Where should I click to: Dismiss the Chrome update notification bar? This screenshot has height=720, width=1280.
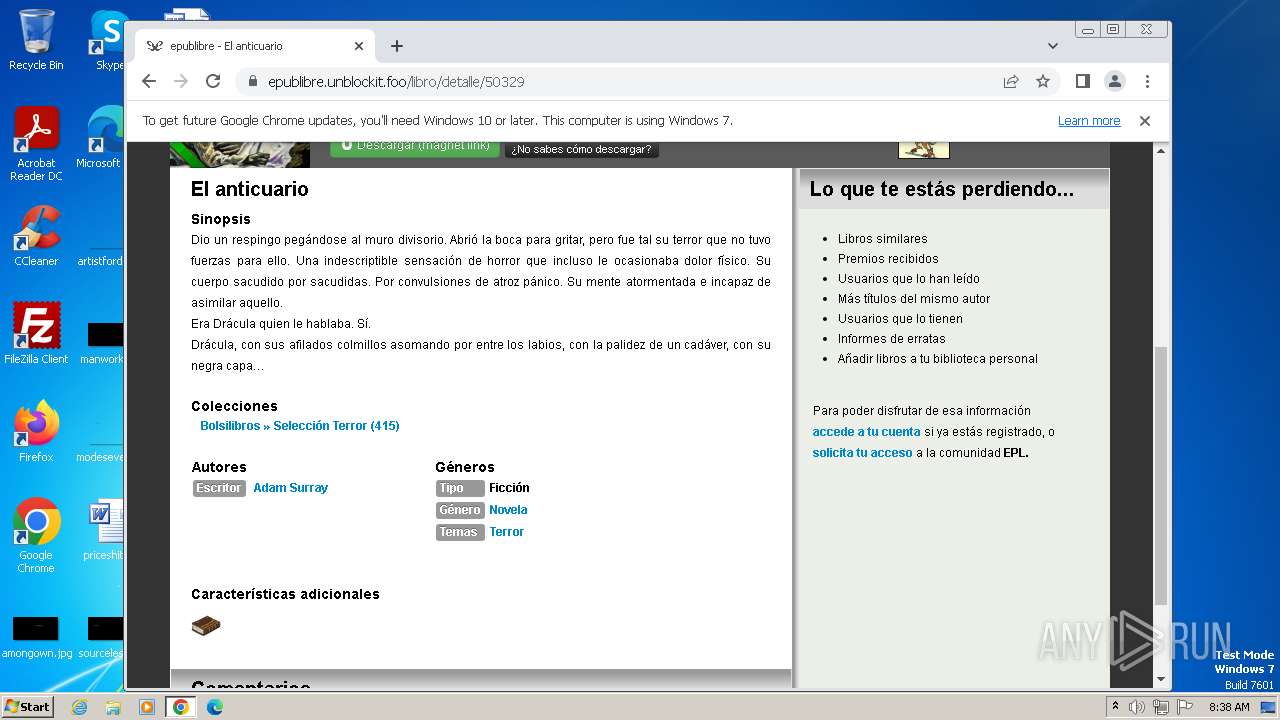pyautogui.click(x=1145, y=121)
